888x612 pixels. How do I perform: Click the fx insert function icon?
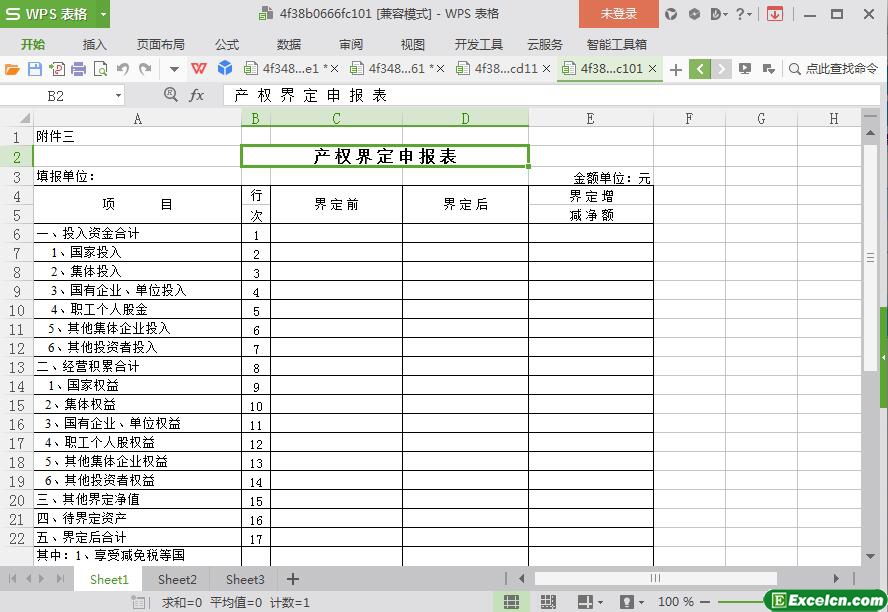(196, 95)
